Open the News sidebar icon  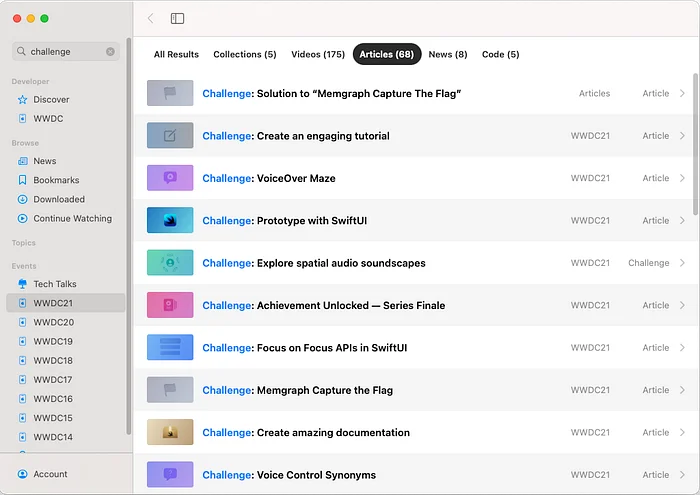[23, 161]
